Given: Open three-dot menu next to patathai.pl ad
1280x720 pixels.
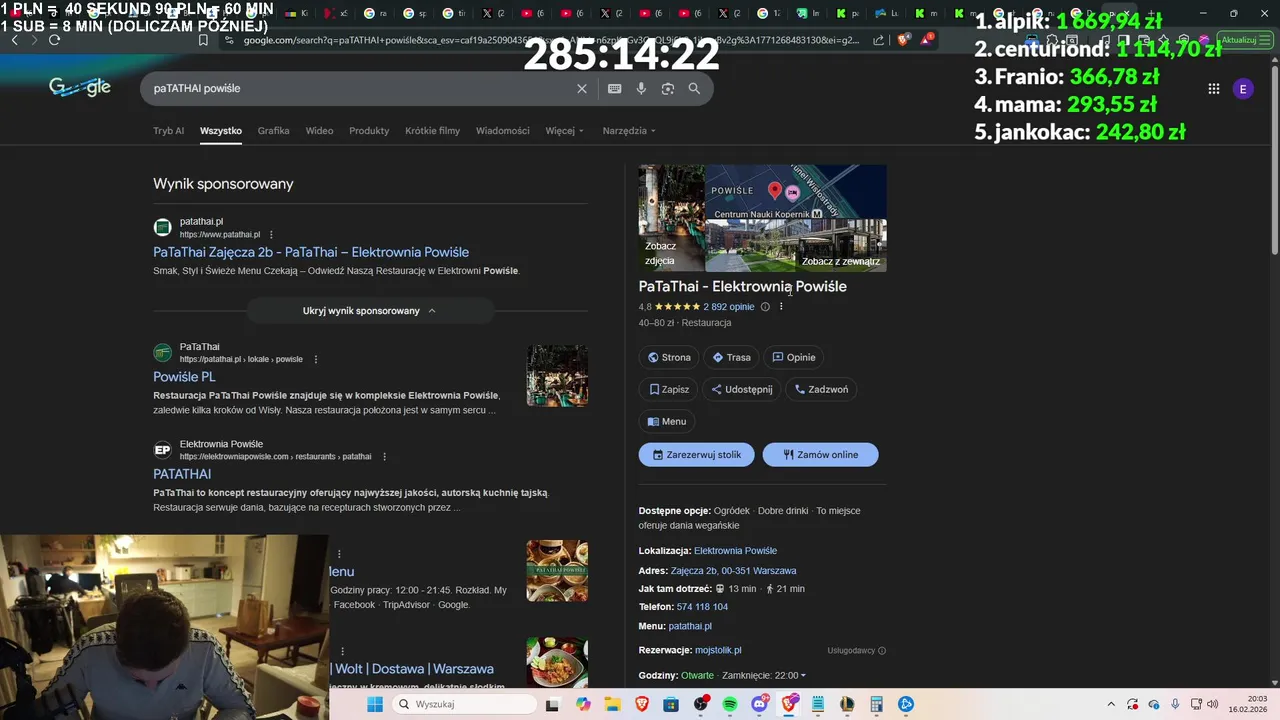Looking at the screenshot, I should [271, 234].
